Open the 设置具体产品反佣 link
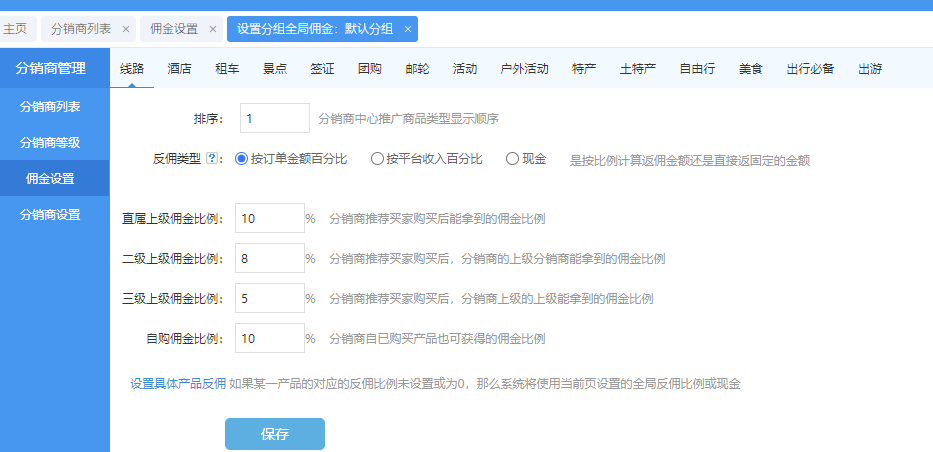Screen dimensions: 933x452 [x=178, y=383]
